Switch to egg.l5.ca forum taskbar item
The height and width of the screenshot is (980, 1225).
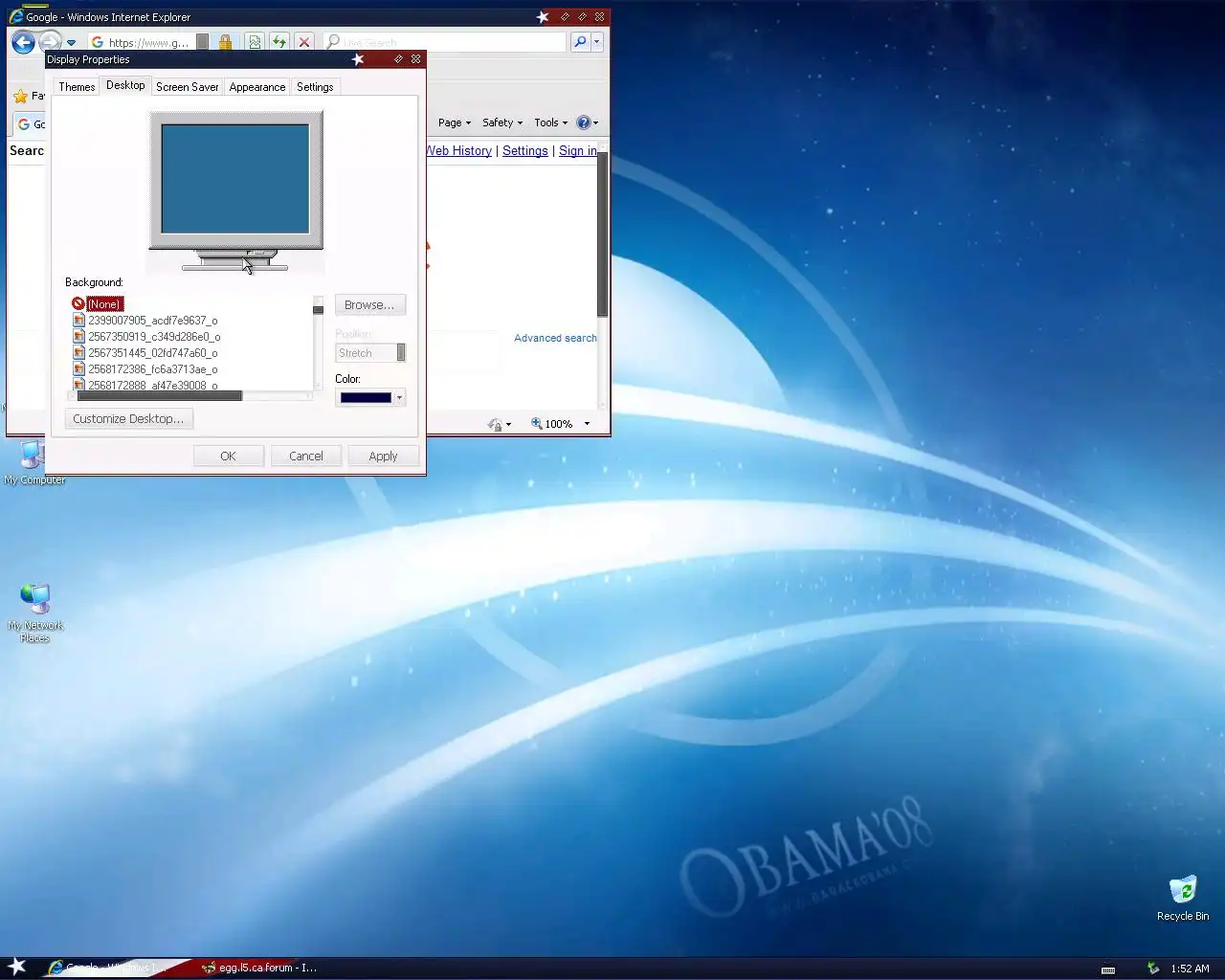(x=258, y=968)
